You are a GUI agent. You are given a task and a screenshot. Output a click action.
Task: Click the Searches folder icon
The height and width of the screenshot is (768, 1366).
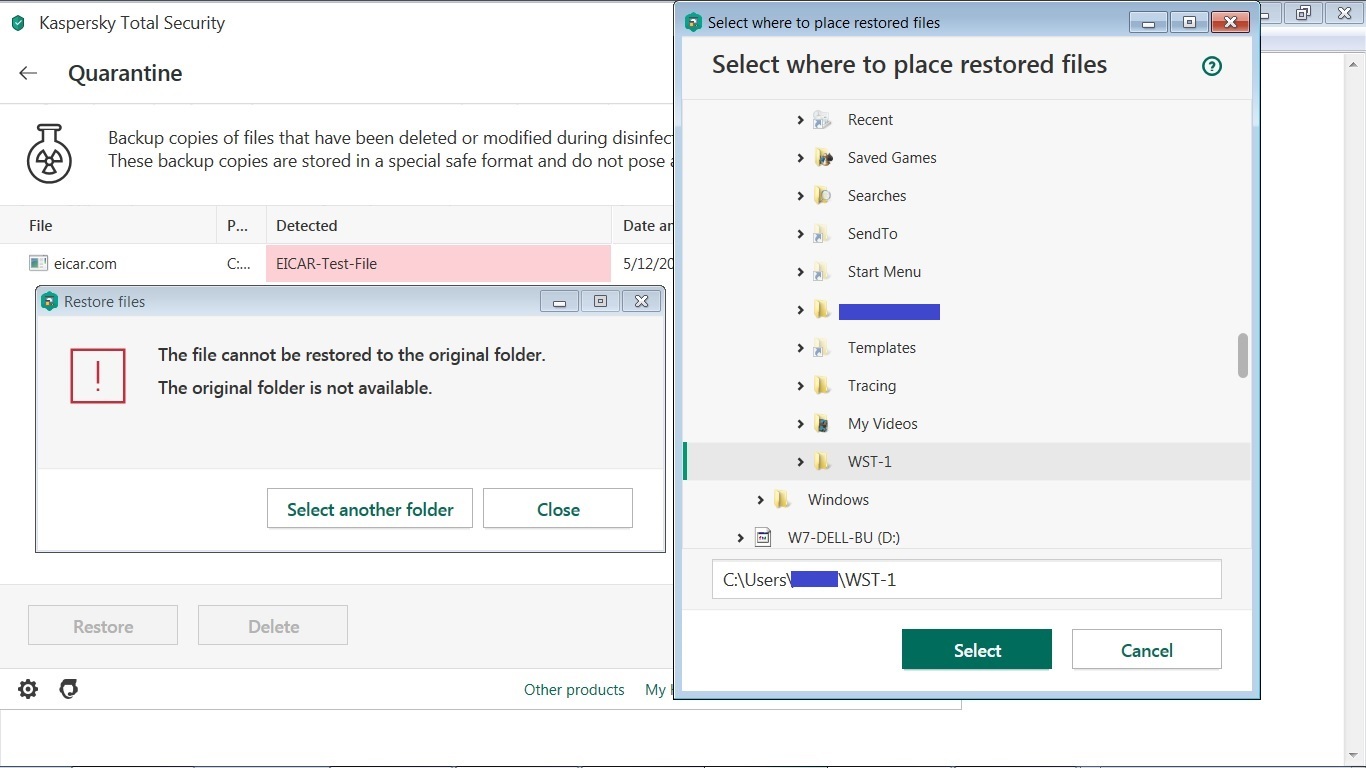(x=822, y=196)
